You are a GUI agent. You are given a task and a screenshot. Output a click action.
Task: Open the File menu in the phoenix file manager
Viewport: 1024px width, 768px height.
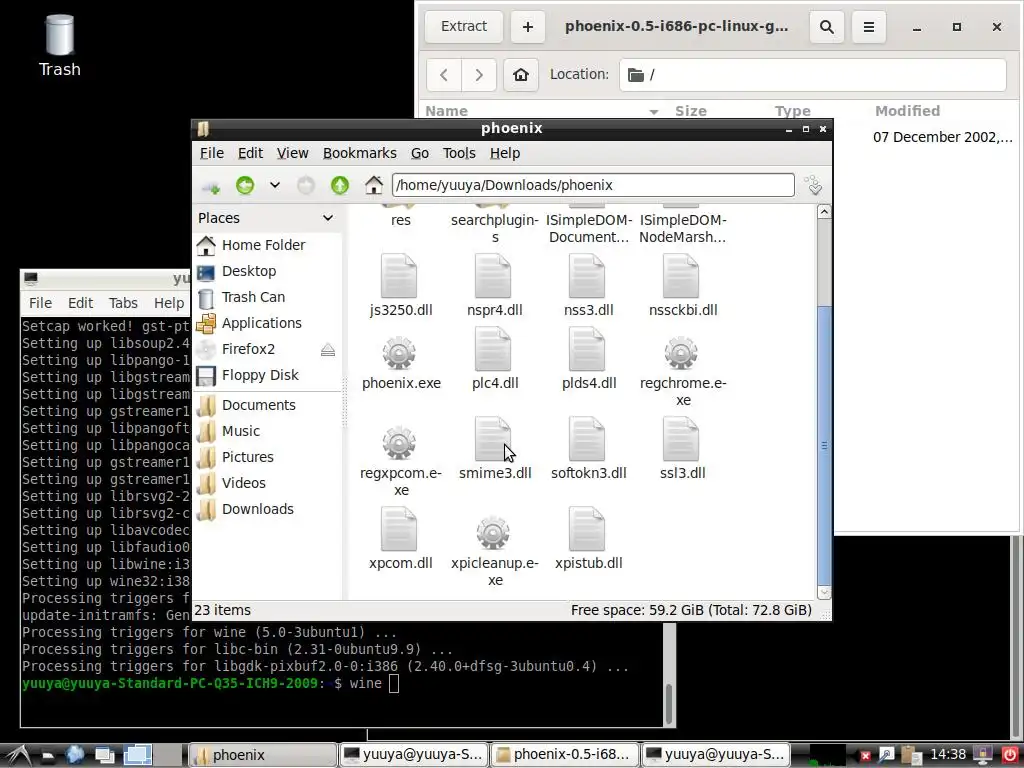tap(212, 153)
